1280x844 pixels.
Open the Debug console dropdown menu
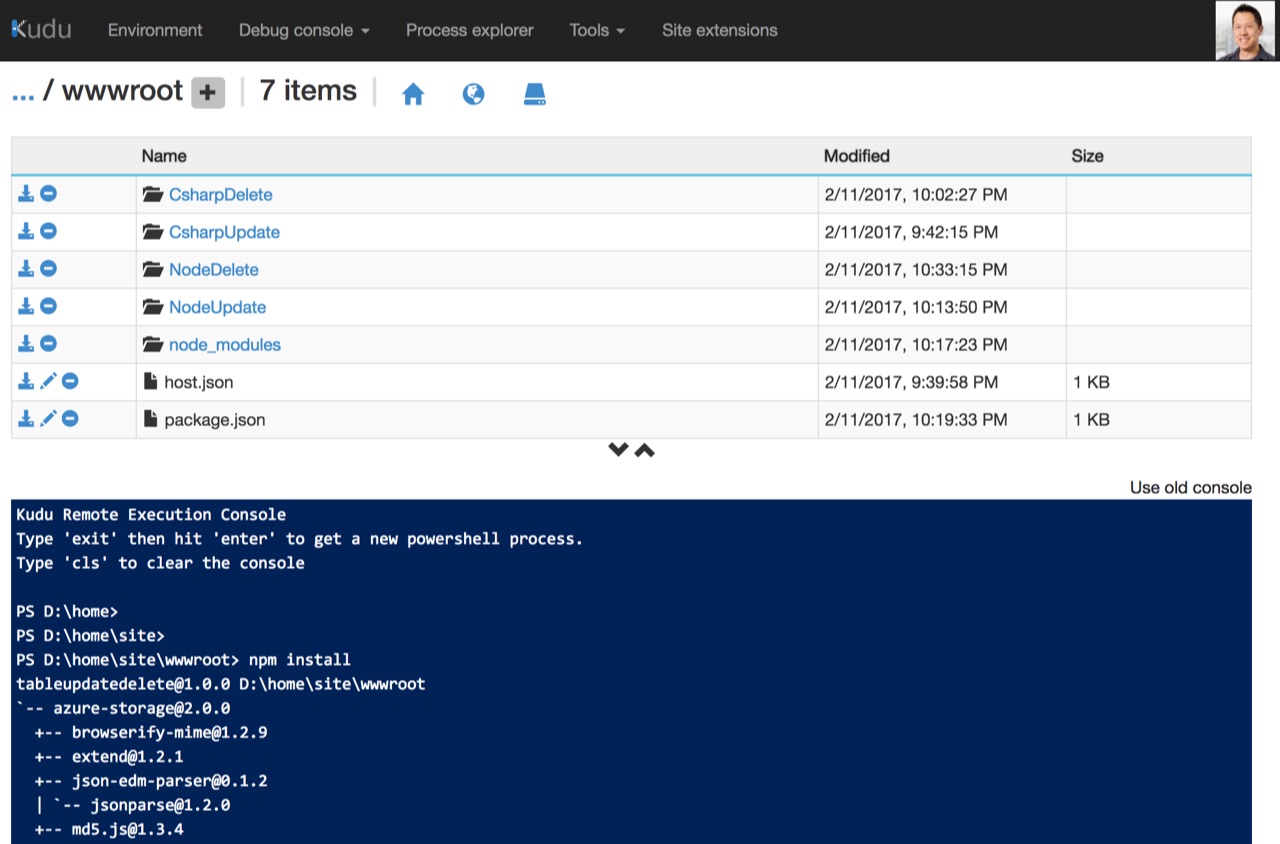click(x=304, y=30)
